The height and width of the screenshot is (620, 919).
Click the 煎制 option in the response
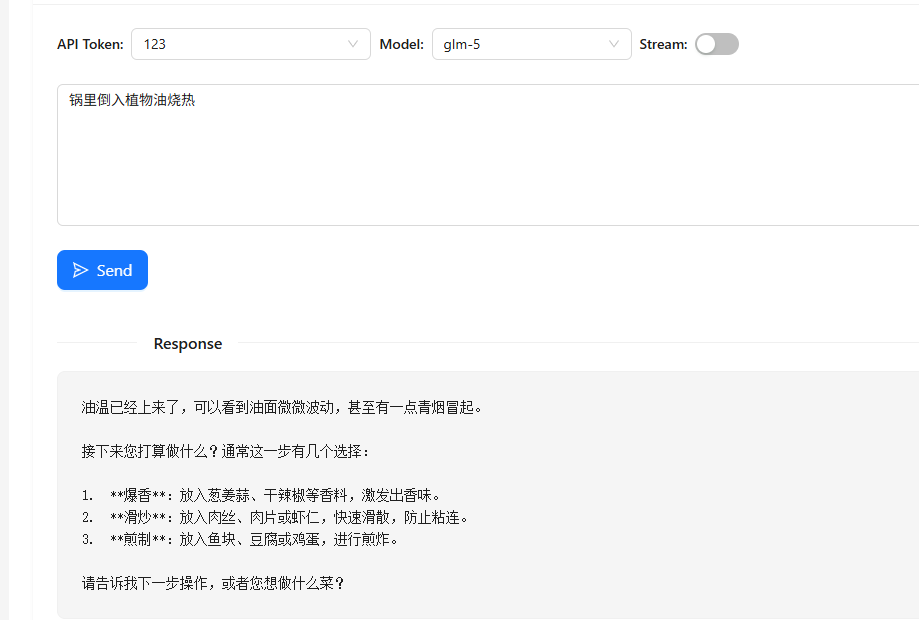[137, 539]
